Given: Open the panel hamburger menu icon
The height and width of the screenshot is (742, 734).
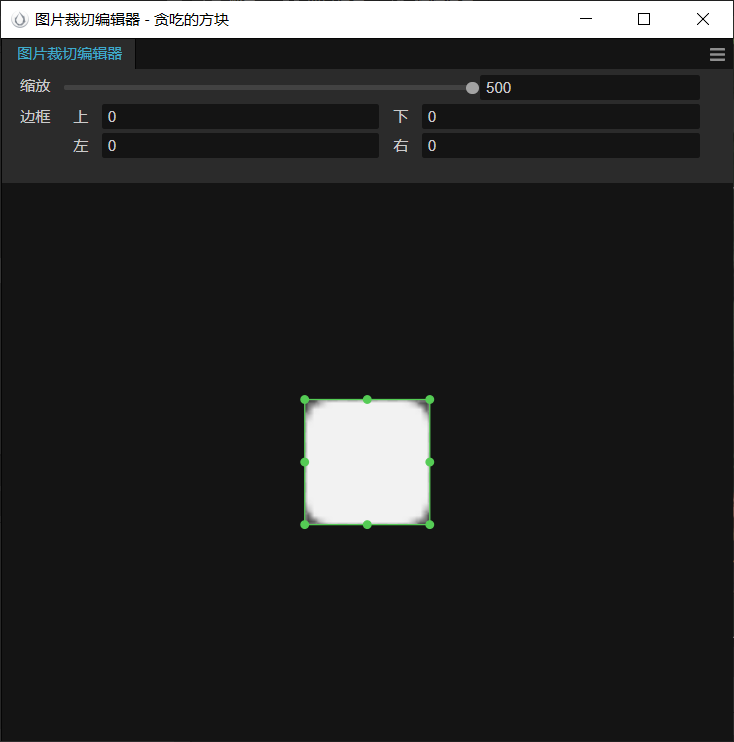Looking at the screenshot, I should [717, 54].
